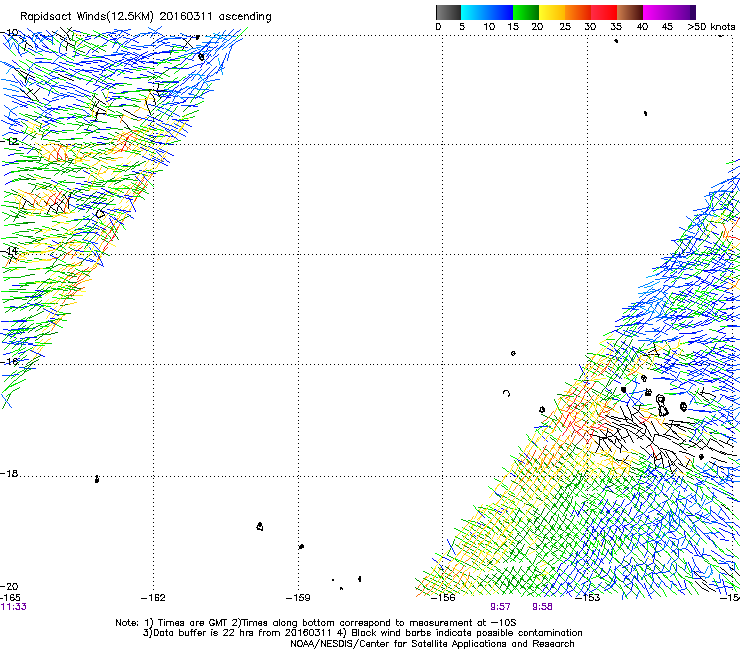This screenshot has height=650, width=740.
Task: Click the '9:58' purple time stamp
Action: coord(542,607)
